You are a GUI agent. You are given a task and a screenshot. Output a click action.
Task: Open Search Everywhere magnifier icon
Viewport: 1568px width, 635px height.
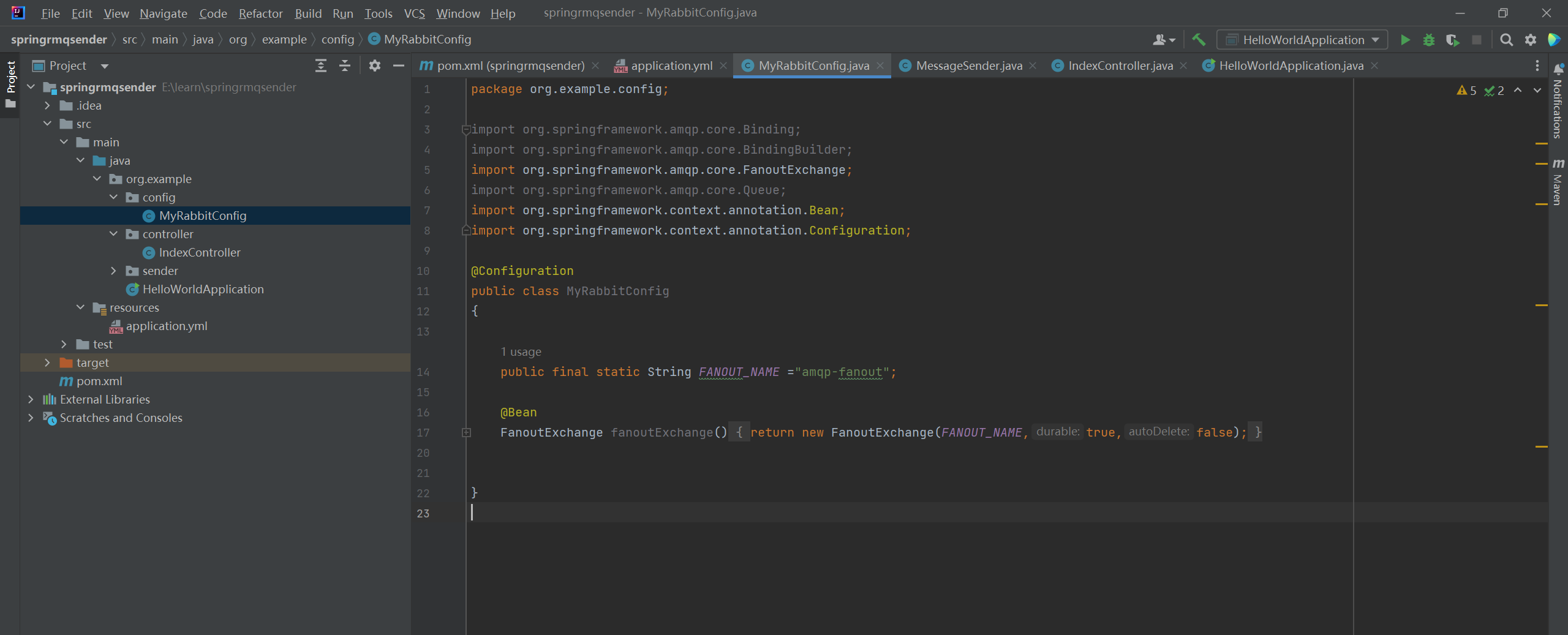pyautogui.click(x=1506, y=40)
